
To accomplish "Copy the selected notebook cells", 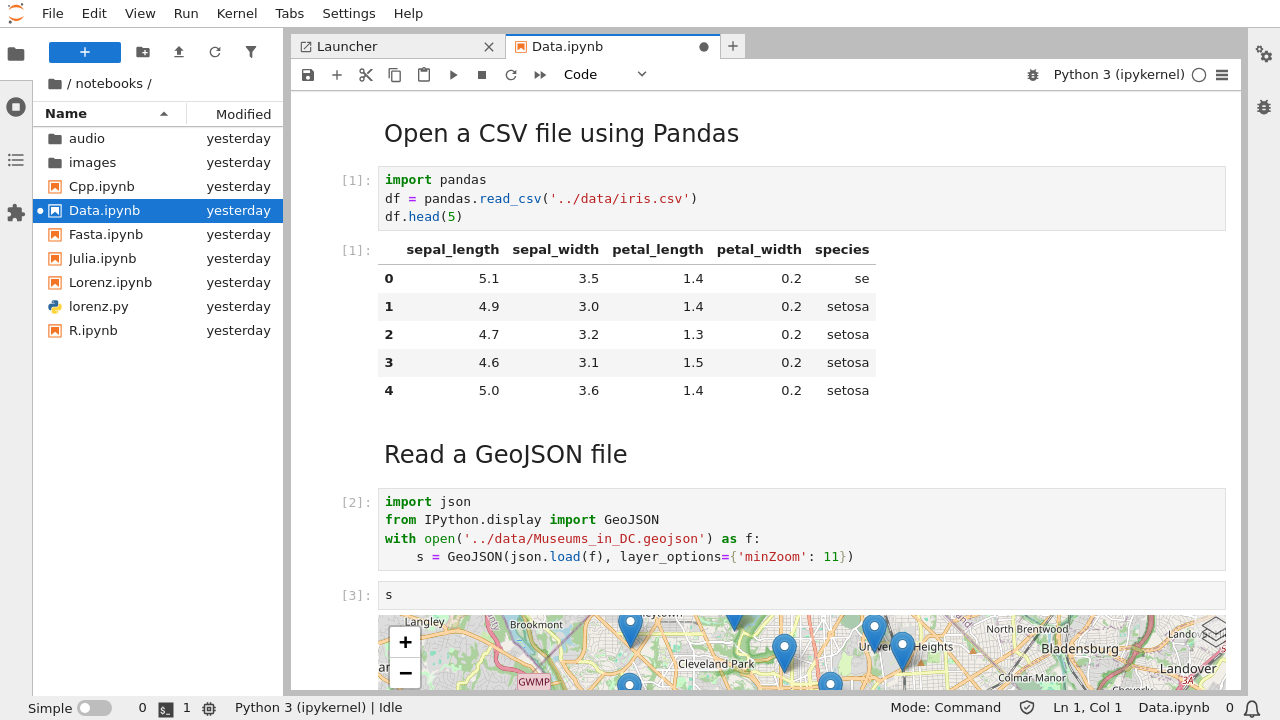I will pyautogui.click(x=394, y=74).
